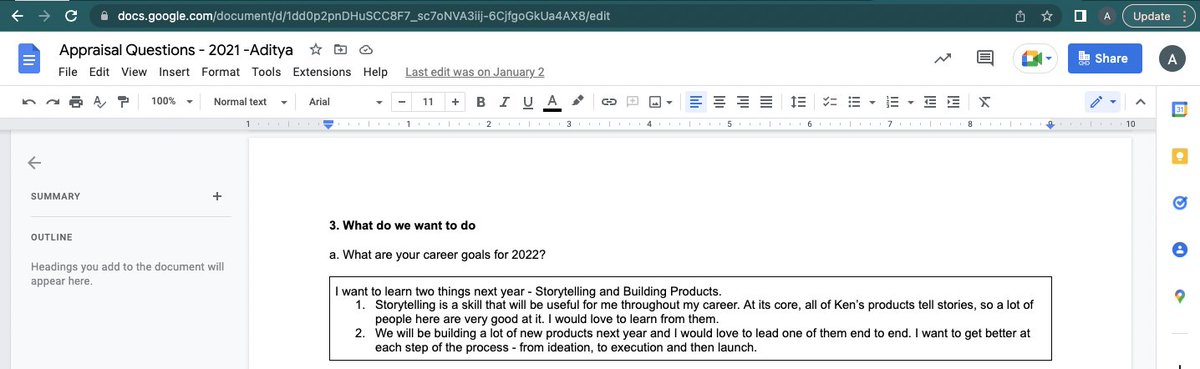Open Google account avatar A

click(x=1171, y=59)
